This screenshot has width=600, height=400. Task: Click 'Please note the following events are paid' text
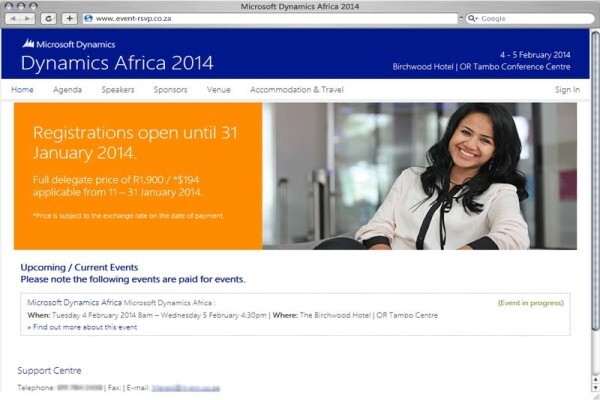[133, 279]
